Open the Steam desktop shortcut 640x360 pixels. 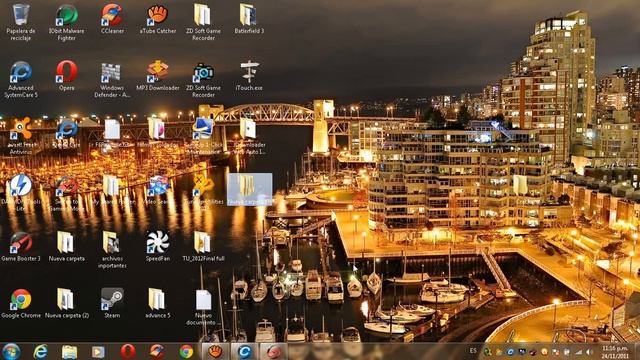[112, 303]
